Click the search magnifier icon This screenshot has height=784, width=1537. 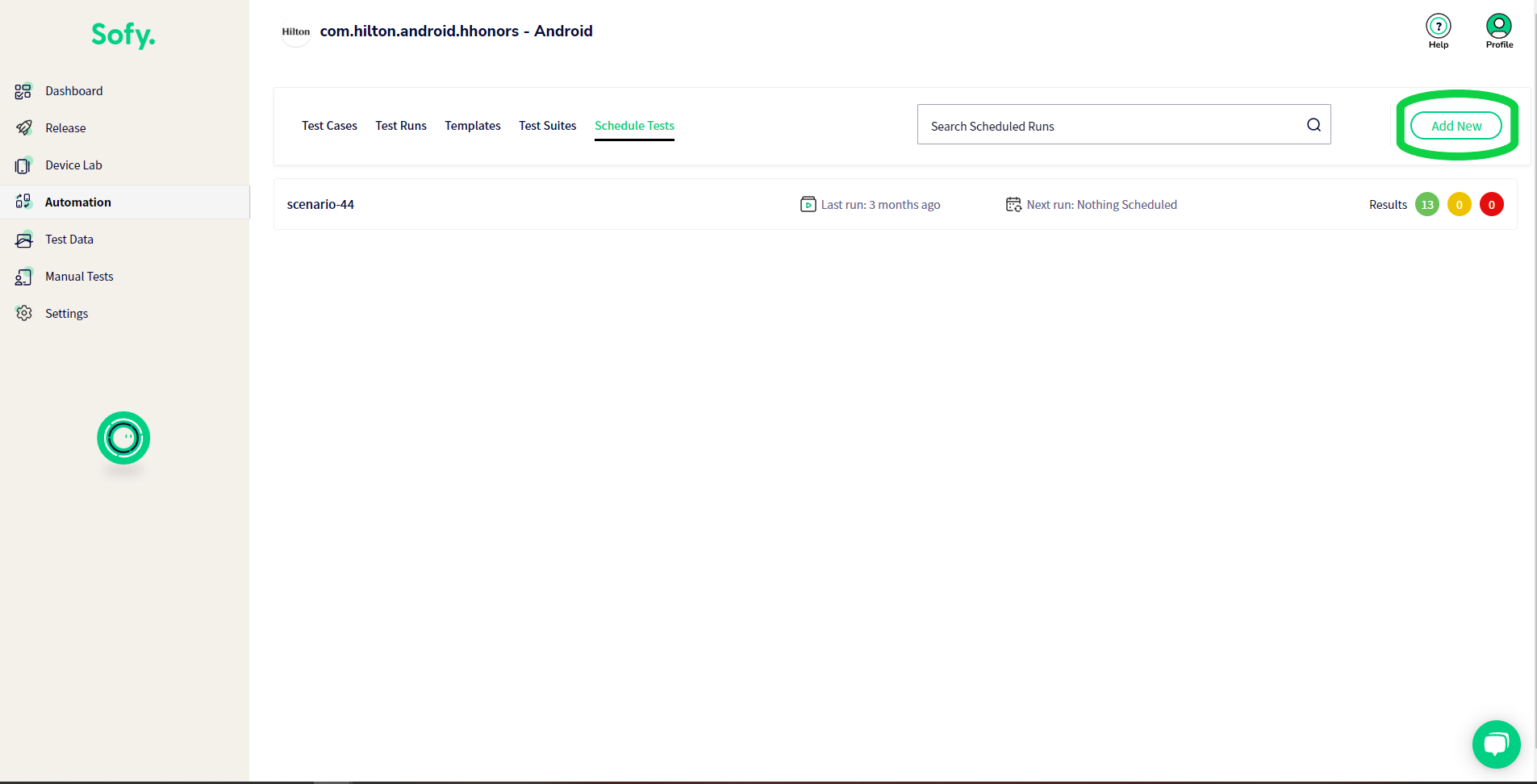(x=1314, y=124)
